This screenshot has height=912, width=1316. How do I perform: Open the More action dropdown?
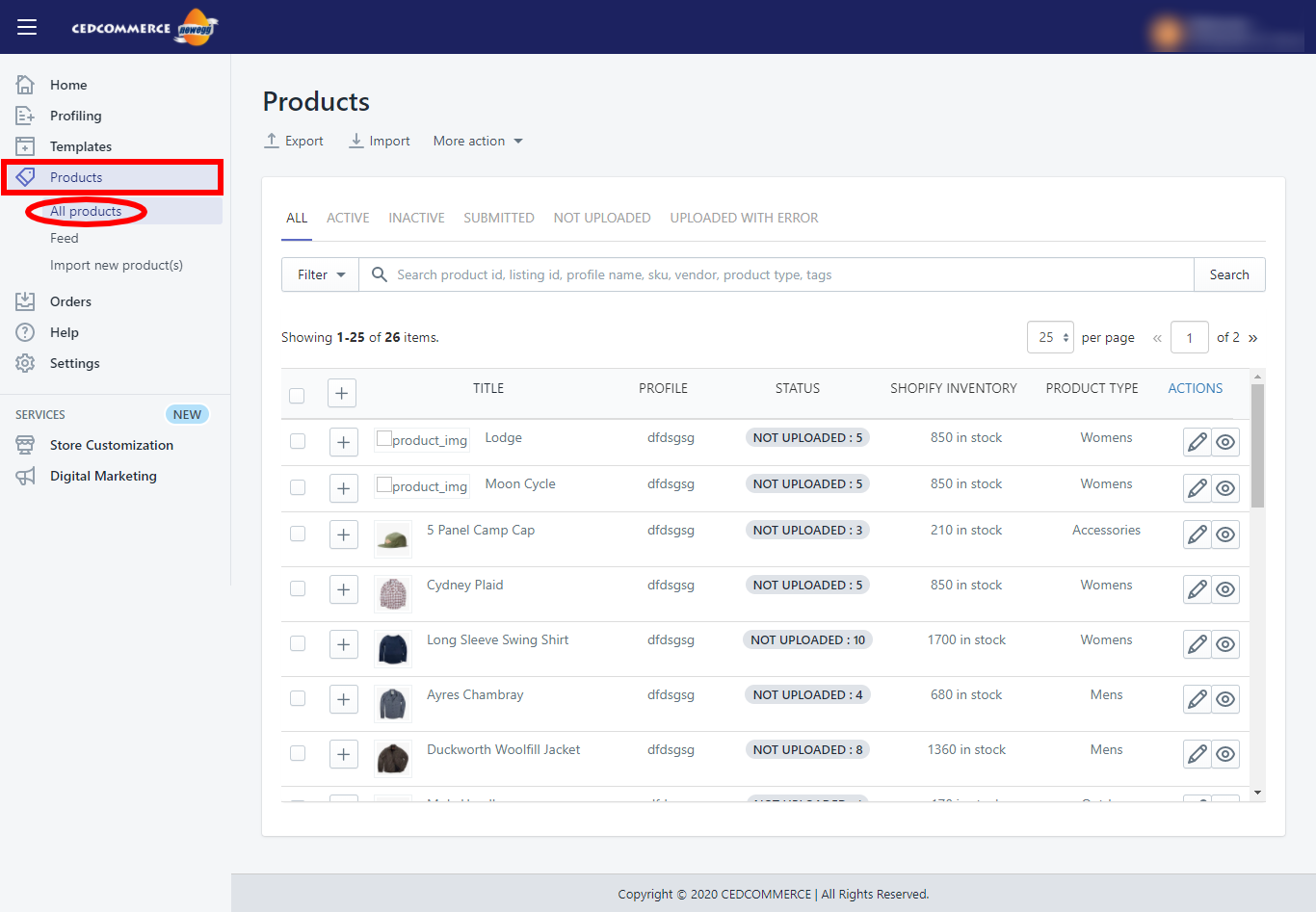pos(478,141)
